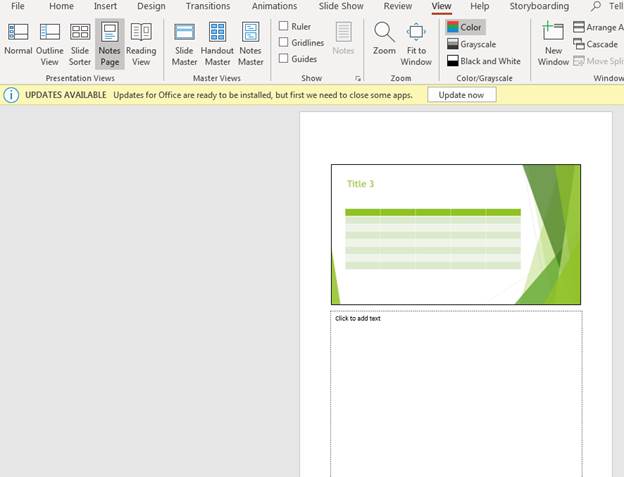Open the Review tab
Screen dimensions: 624x477
coord(398,6)
